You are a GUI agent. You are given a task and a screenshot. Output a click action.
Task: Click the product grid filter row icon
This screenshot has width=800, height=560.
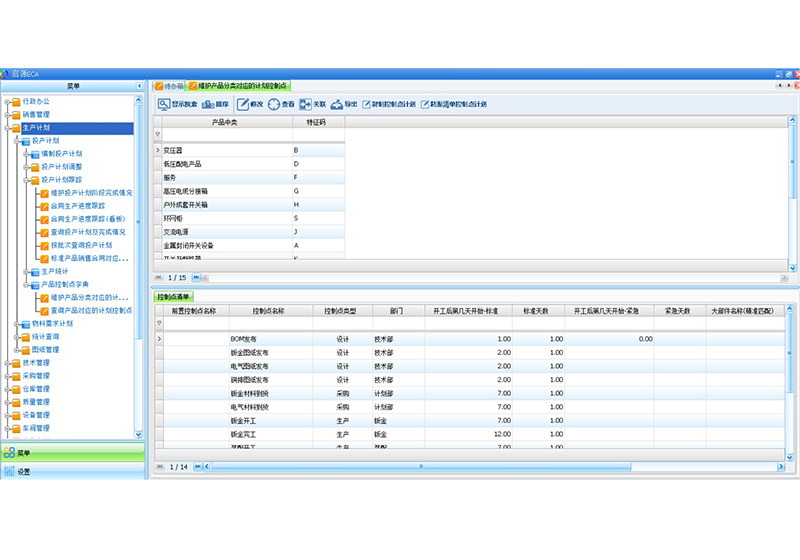pyautogui.click(x=158, y=135)
